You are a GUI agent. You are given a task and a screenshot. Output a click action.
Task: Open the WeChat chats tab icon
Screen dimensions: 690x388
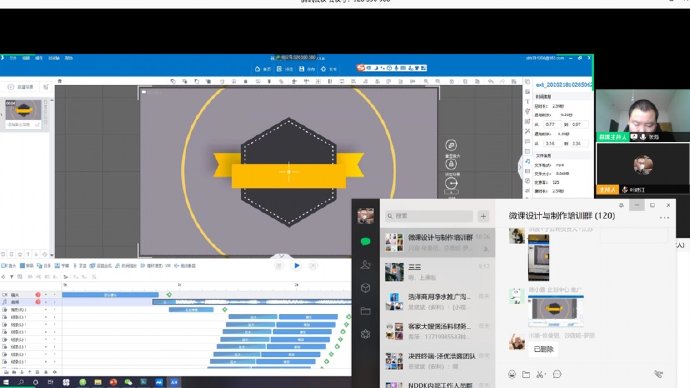(x=365, y=242)
